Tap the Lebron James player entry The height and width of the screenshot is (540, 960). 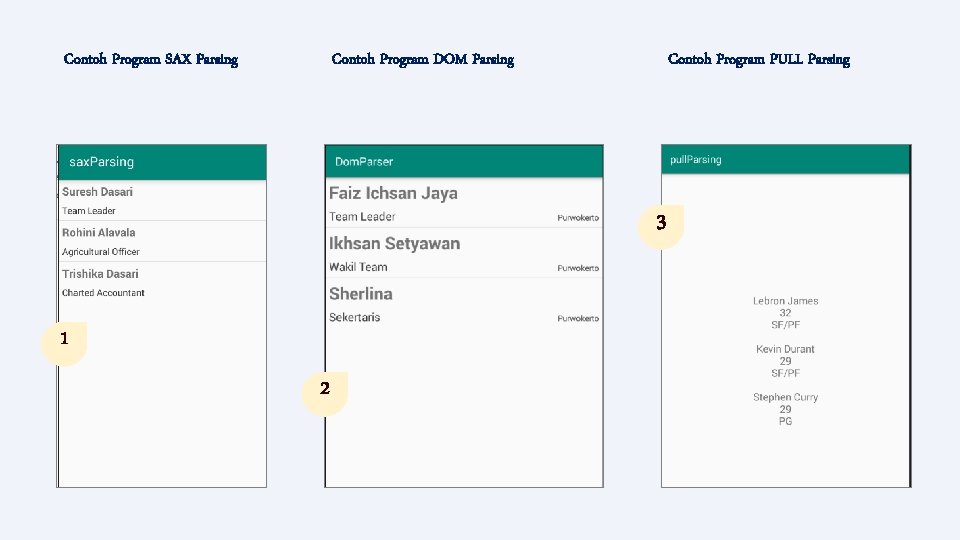click(x=785, y=312)
